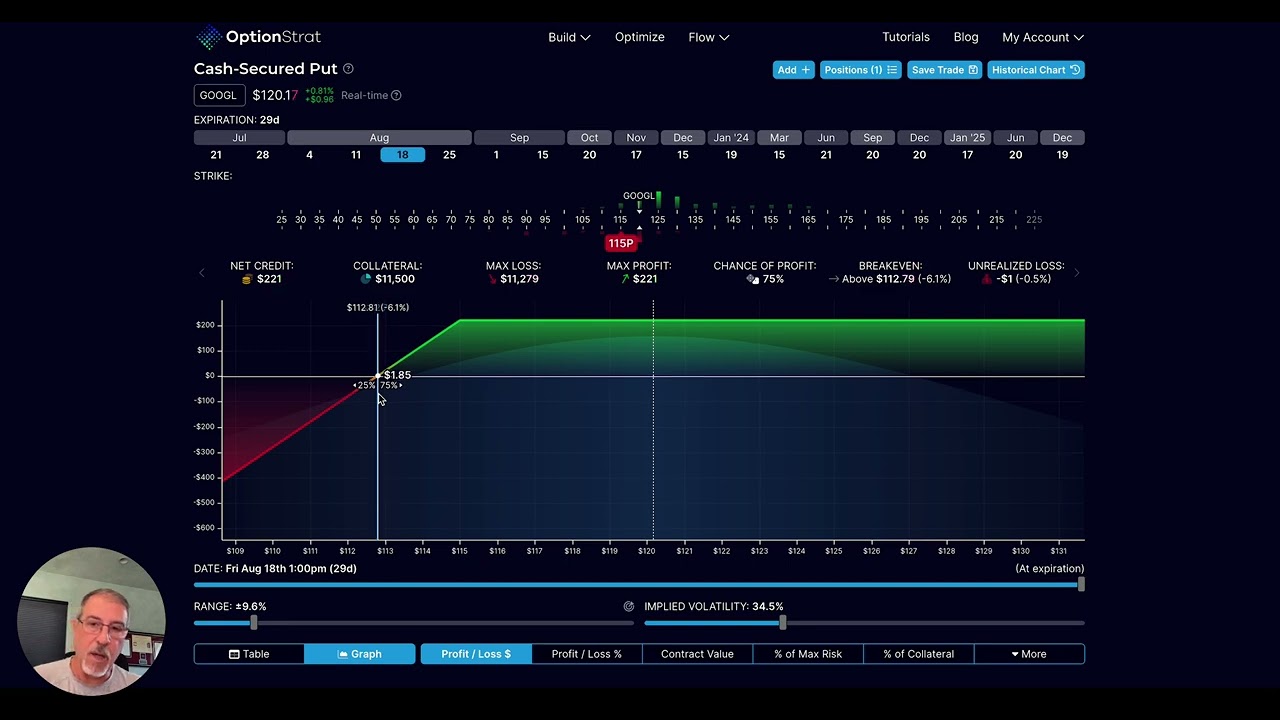The height and width of the screenshot is (720, 1280).
Task: Select Profit / Loss % mode
Action: click(x=587, y=654)
